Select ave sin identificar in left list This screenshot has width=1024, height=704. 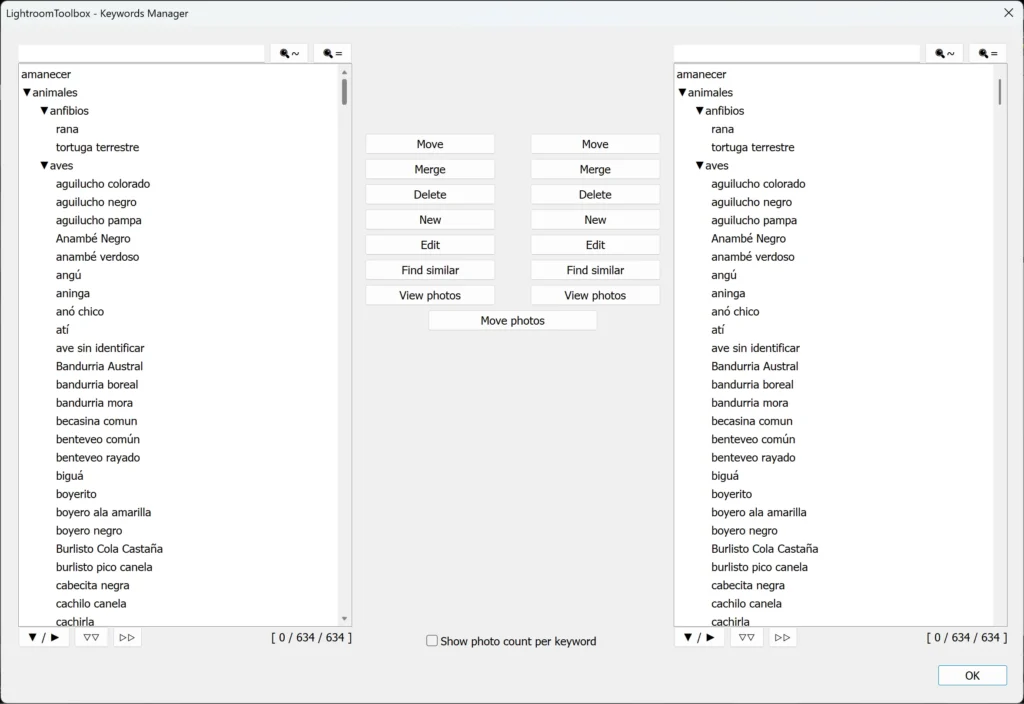coord(100,349)
